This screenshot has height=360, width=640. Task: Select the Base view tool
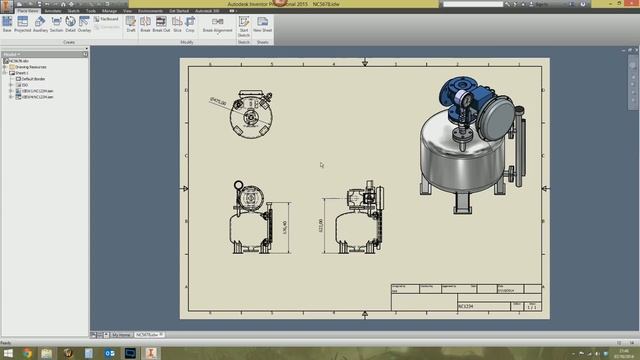tap(7, 24)
